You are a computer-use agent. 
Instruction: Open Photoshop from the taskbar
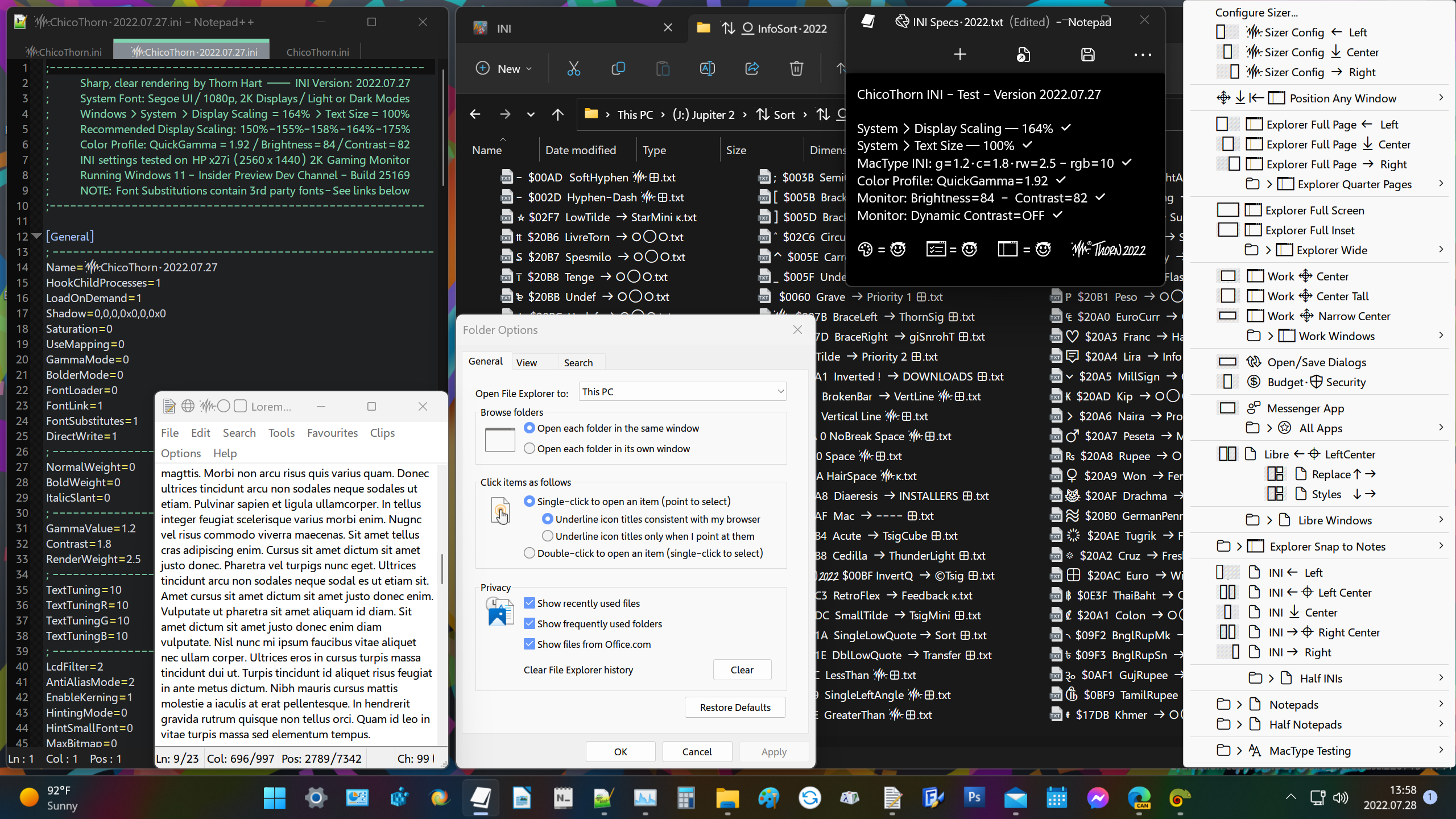[x=974, y=797]
